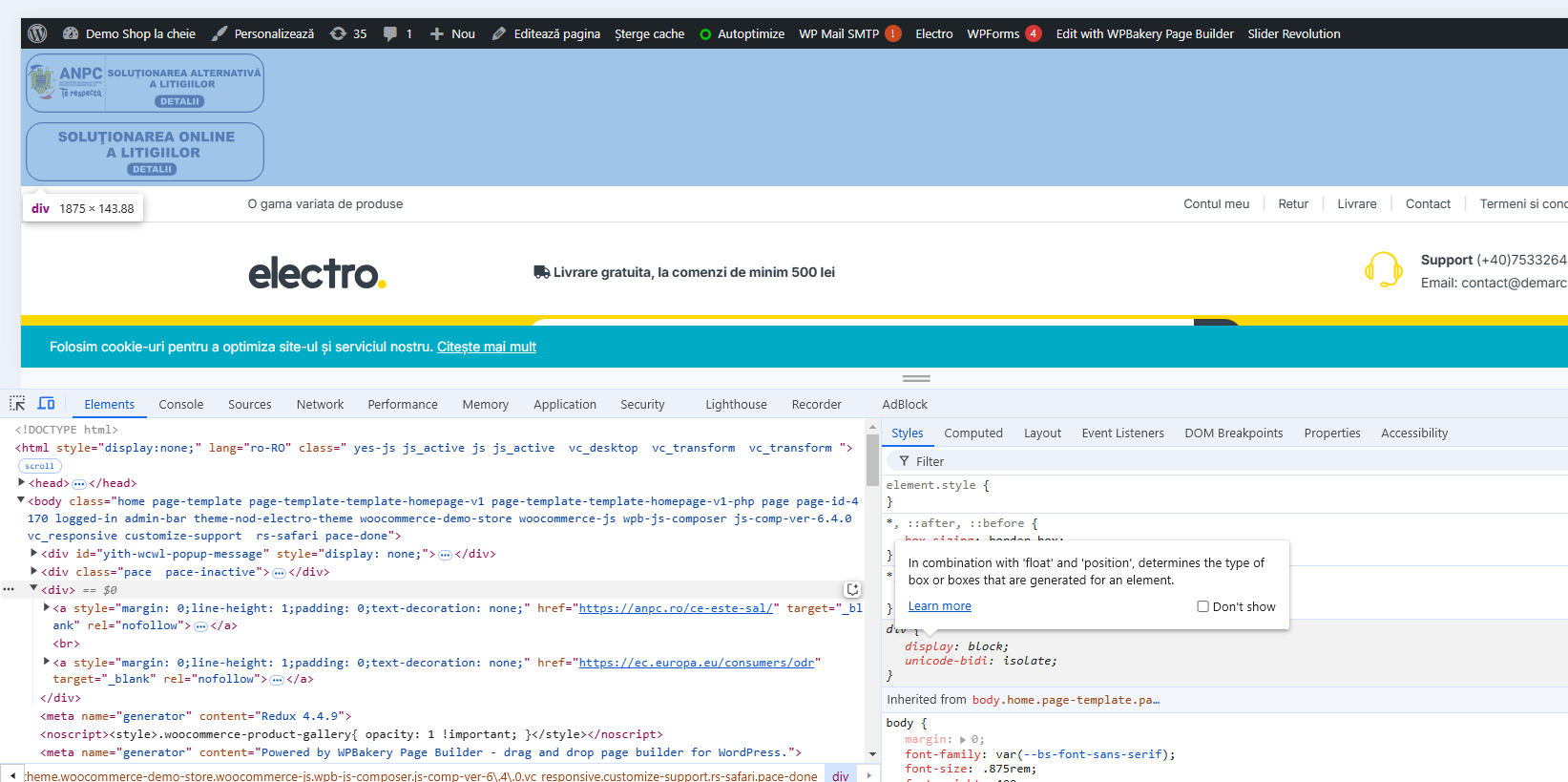Click the scroll badge on html element

click(40, 466)
